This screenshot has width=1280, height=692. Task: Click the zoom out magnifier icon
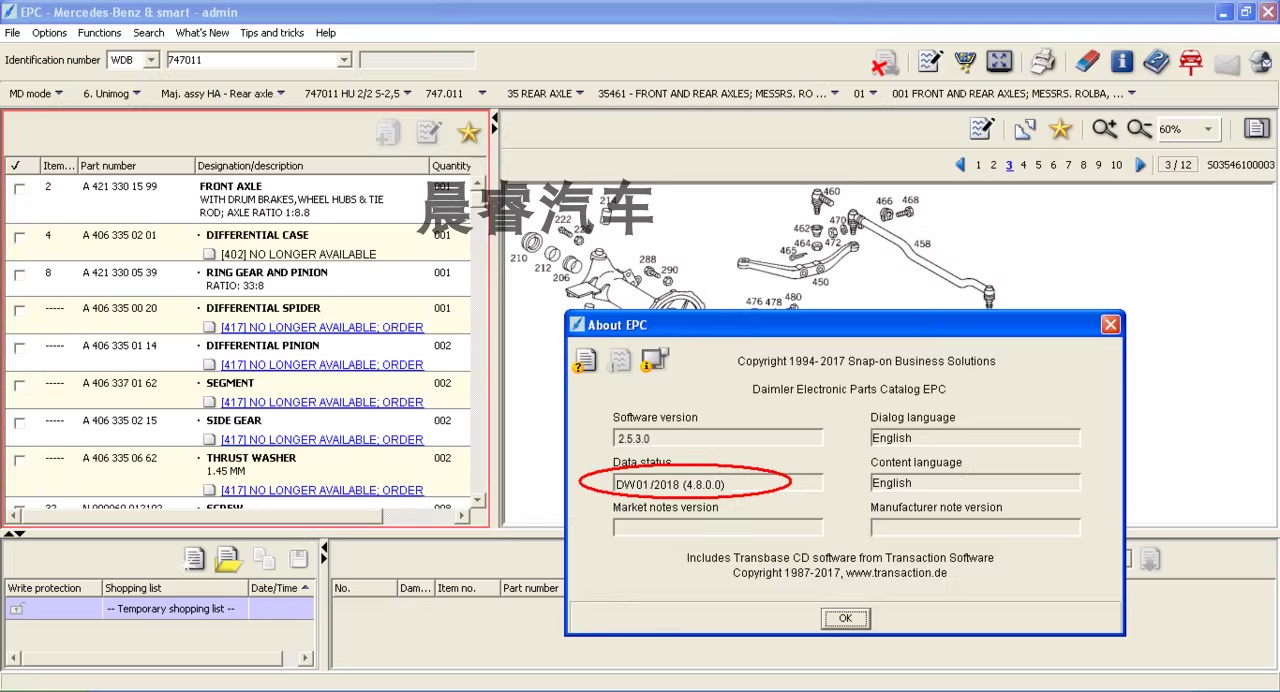tap(1139, 129)
